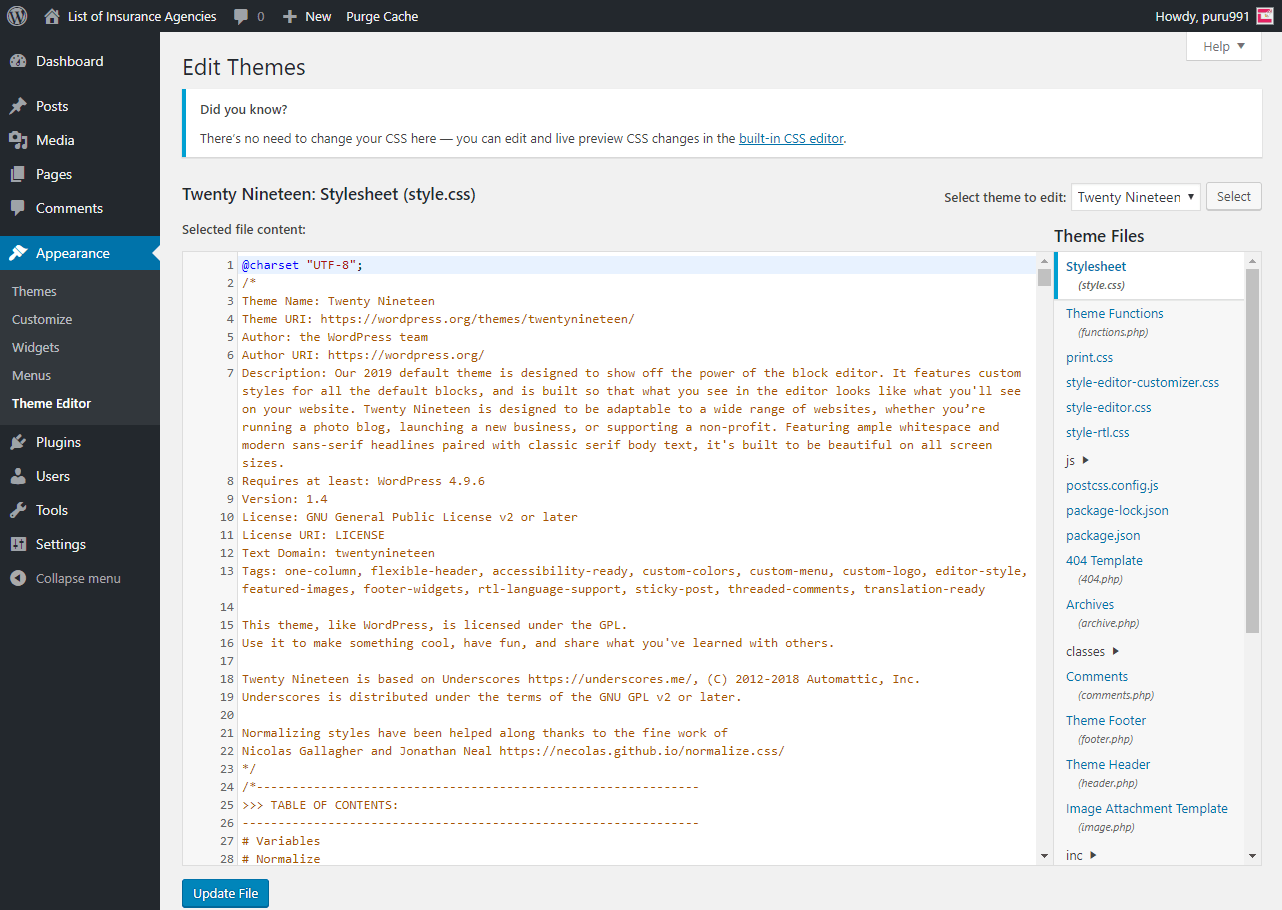Screen dimensions: 1282x910
Task: Click the New label in admin bar
Action: pos(318,16)
